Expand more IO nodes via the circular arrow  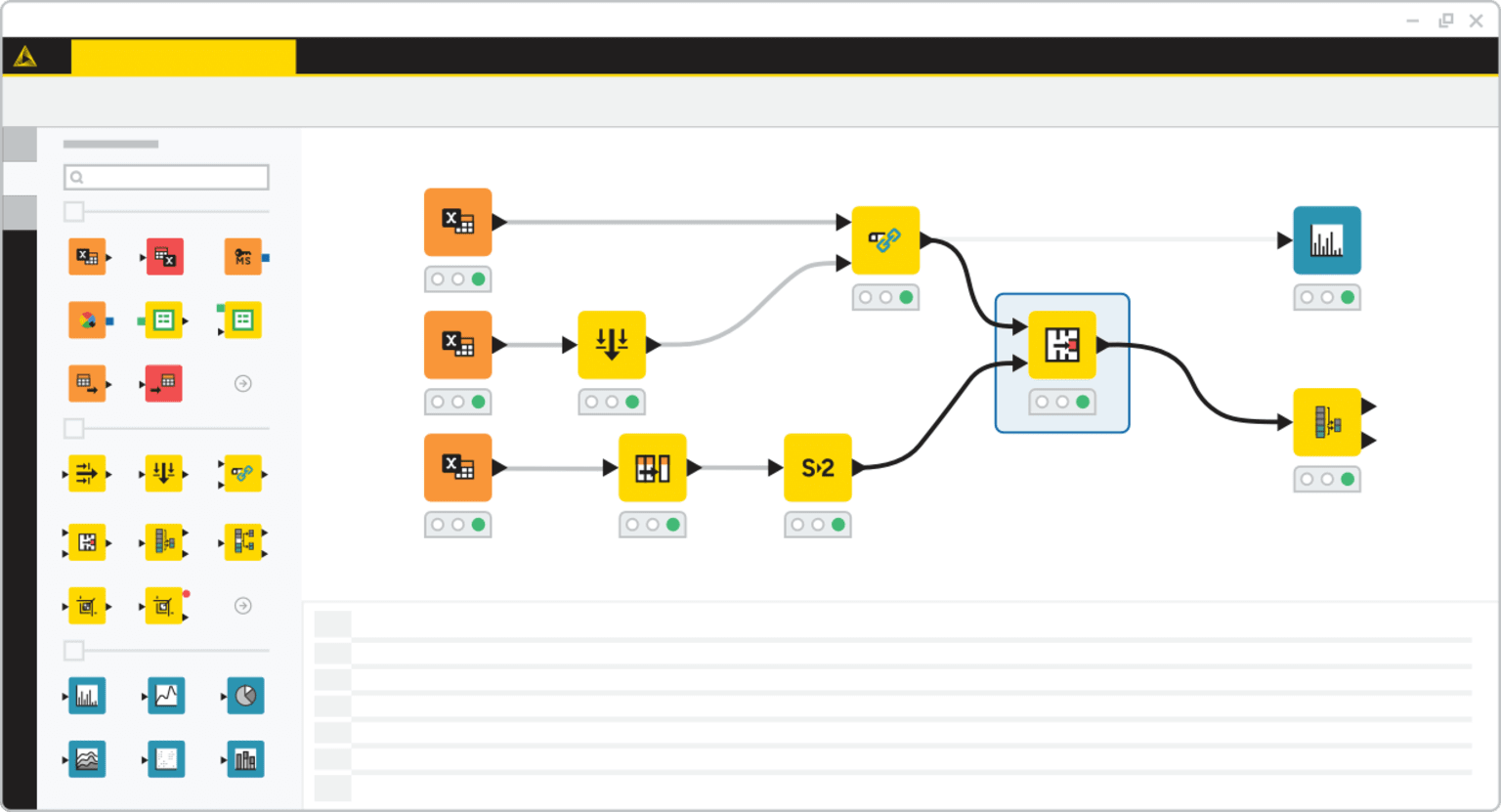tap(244, 383)
